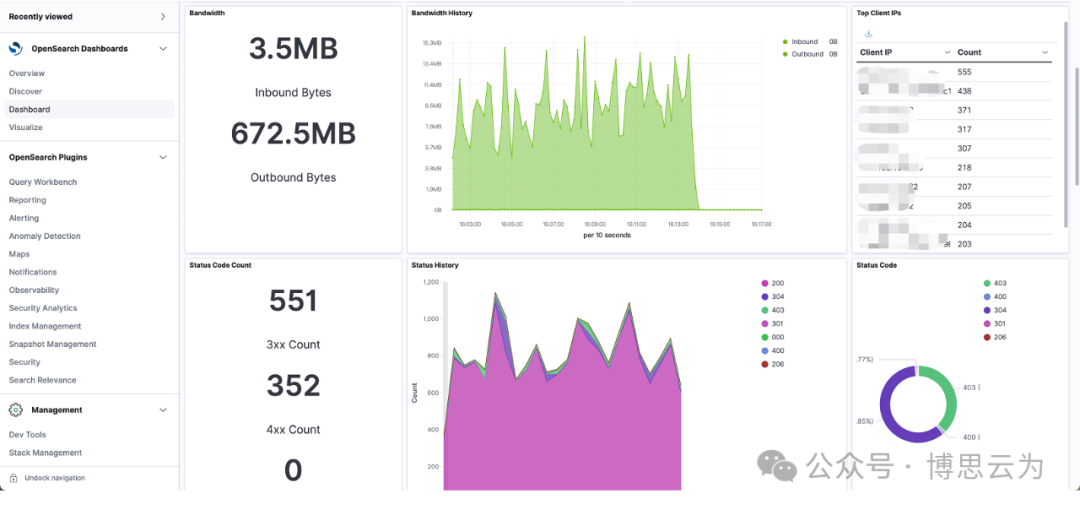Go to Notifications

pos(33,272)
